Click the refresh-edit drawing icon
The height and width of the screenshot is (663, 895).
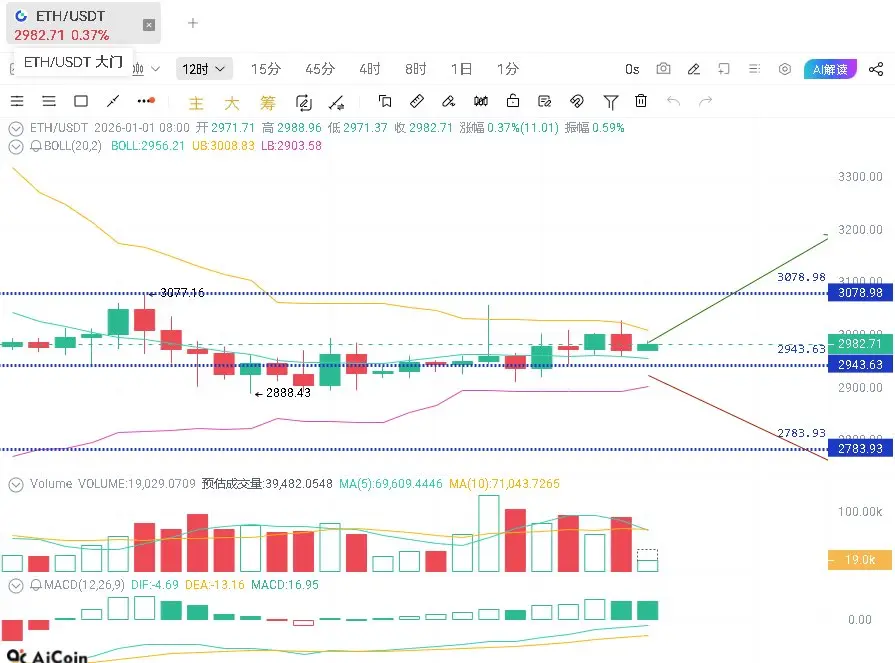pos(304,102)
